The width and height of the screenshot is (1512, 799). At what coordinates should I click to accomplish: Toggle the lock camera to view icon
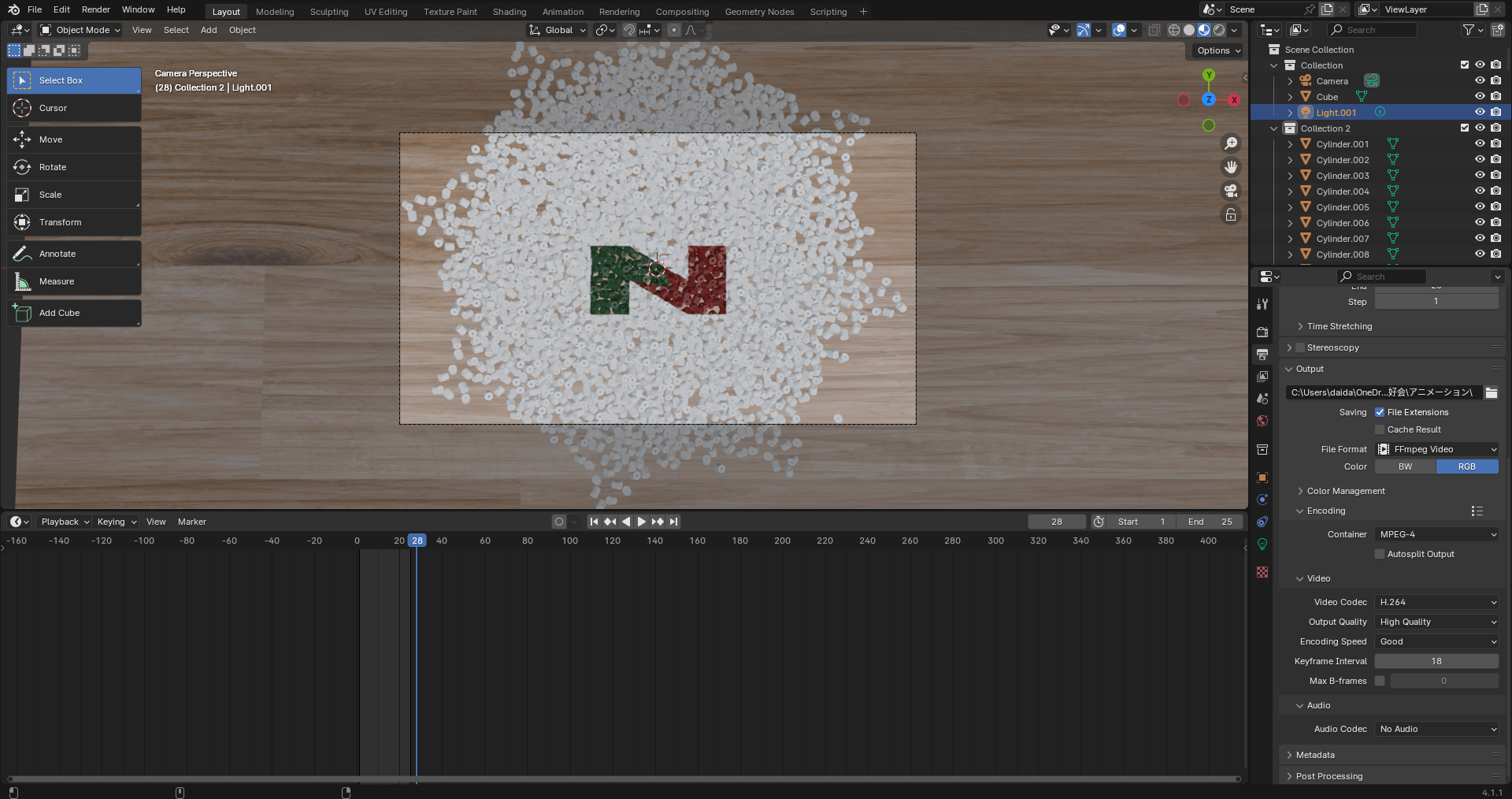(x=1230, y=214)
